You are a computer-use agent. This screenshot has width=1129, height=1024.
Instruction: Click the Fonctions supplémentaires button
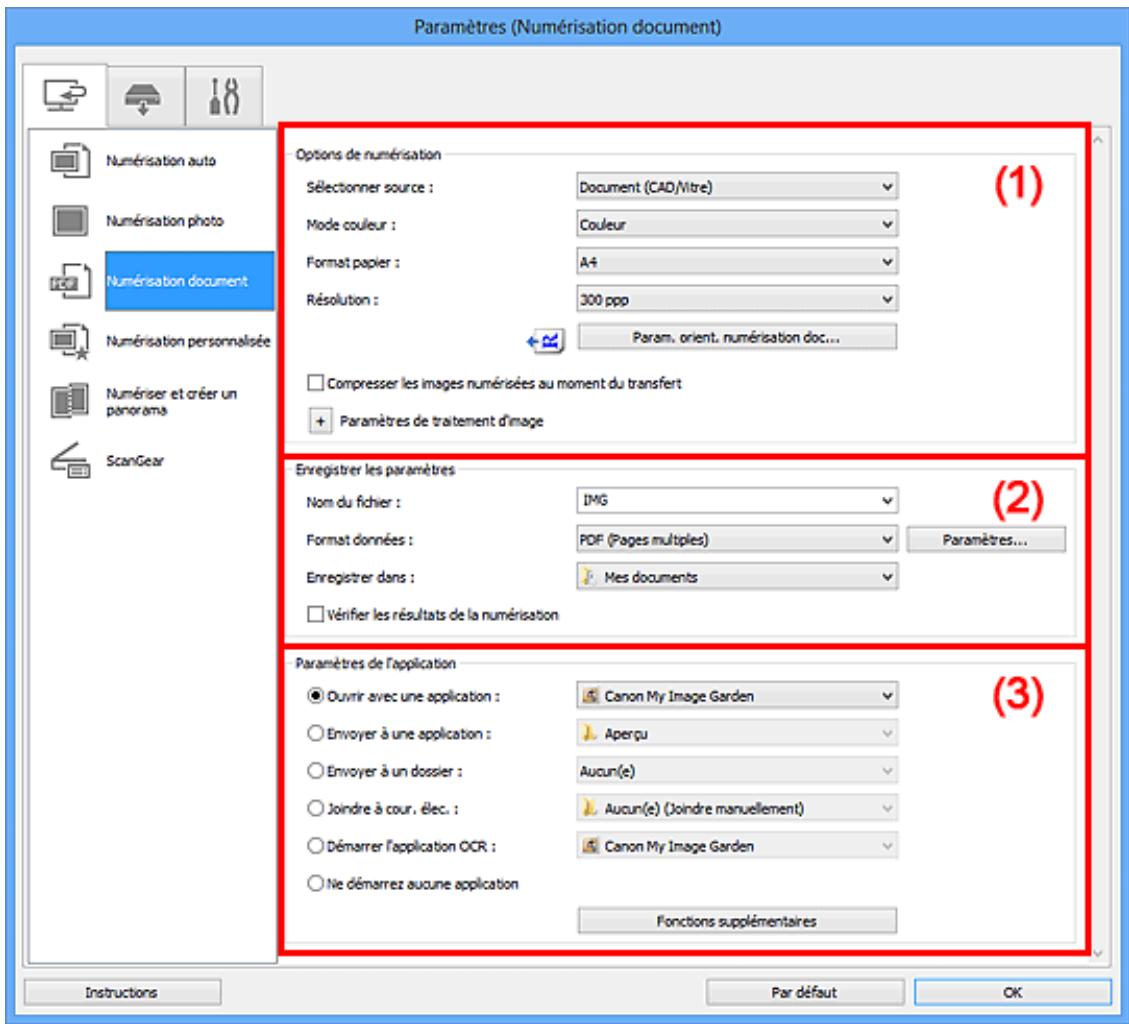[x=737, y=920]
